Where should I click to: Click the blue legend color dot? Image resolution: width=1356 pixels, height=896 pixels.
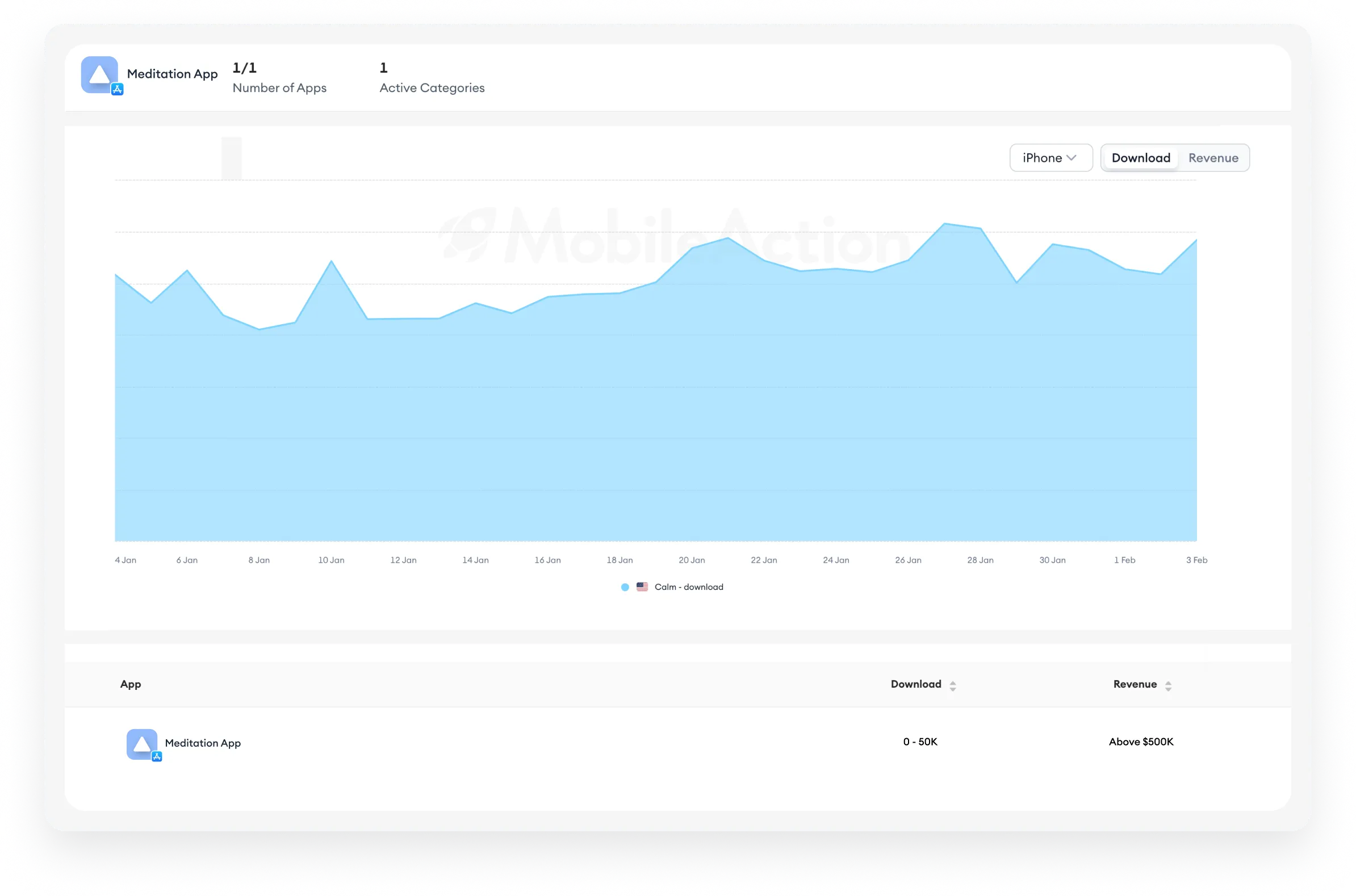coord(625,587)
